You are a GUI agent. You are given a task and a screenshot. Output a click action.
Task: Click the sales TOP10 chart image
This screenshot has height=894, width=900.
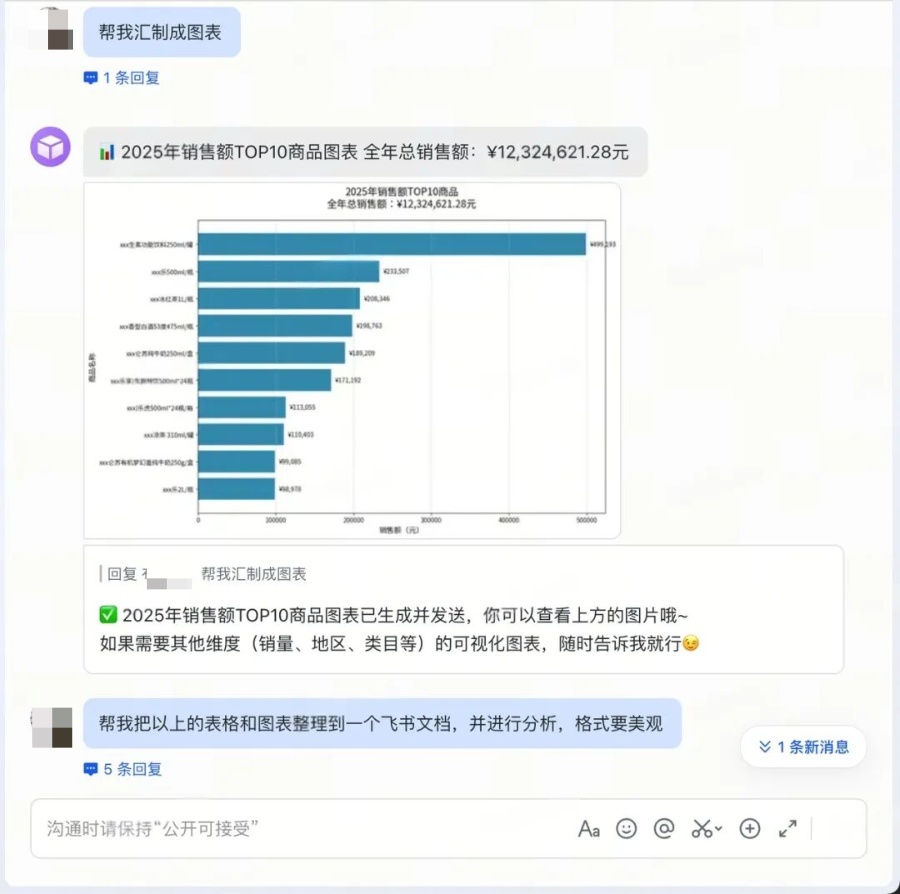pyautogui.click(x=352, y=360)
